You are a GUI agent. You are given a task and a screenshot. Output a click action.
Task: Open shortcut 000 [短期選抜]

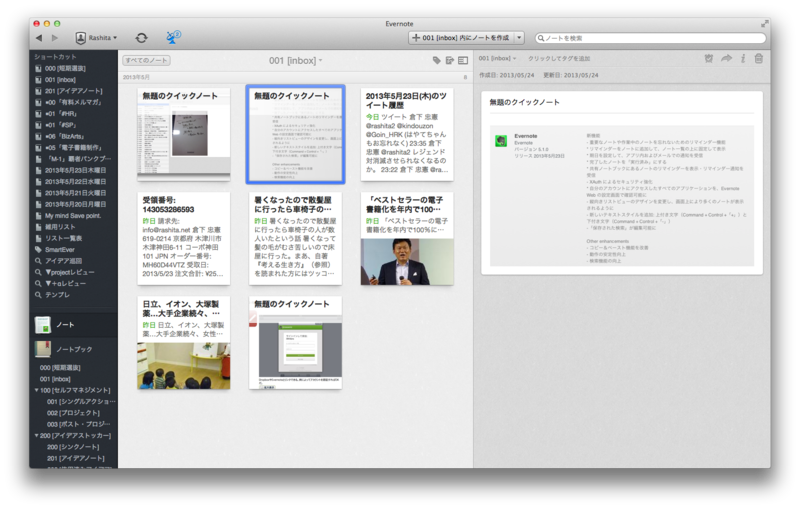pyautogui.click(x=65, y=68)
